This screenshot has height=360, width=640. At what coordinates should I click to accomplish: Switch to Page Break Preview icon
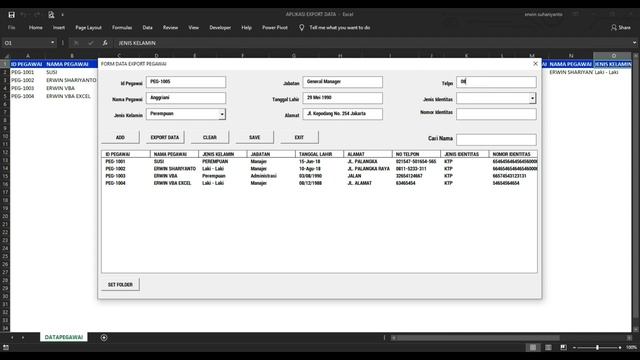(563, 347)
